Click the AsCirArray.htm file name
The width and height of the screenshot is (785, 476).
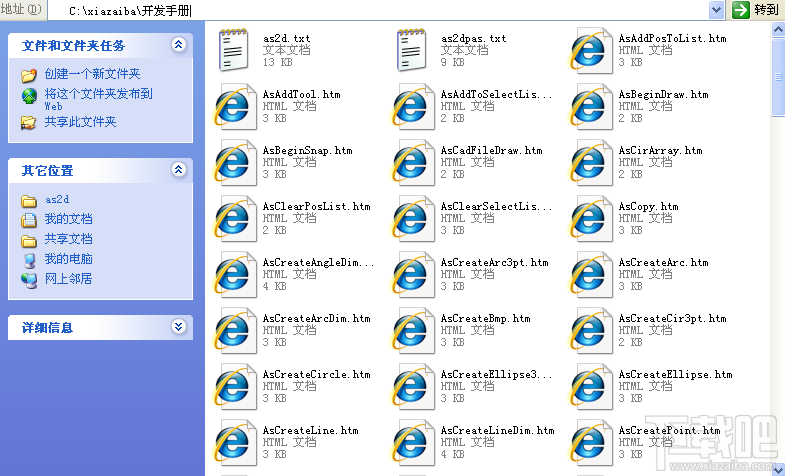pos(660,150)
